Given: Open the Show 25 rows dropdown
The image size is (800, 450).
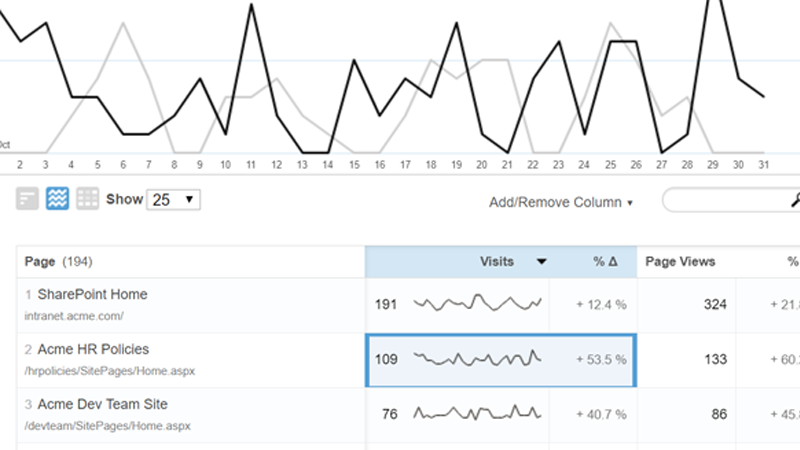Looking at the screenshot, I should (x=173, y=199).
